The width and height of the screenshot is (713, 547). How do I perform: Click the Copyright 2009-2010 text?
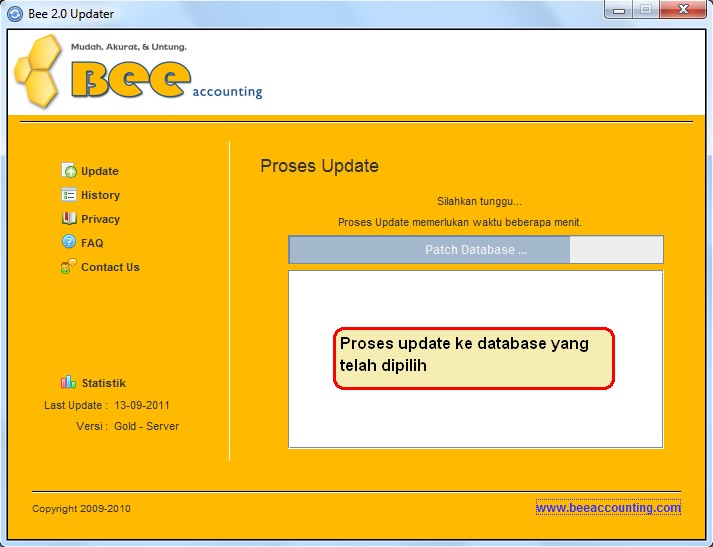coord(81,508)
